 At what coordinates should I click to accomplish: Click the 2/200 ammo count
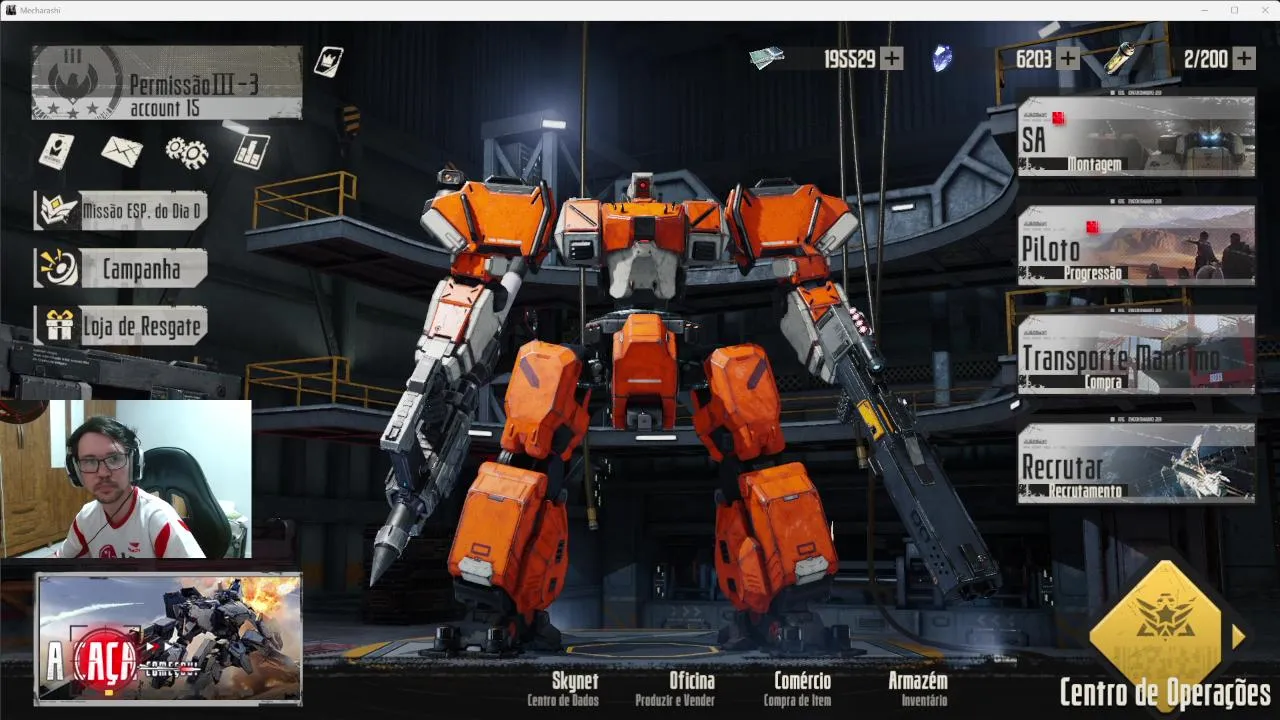pos(1205,59)
